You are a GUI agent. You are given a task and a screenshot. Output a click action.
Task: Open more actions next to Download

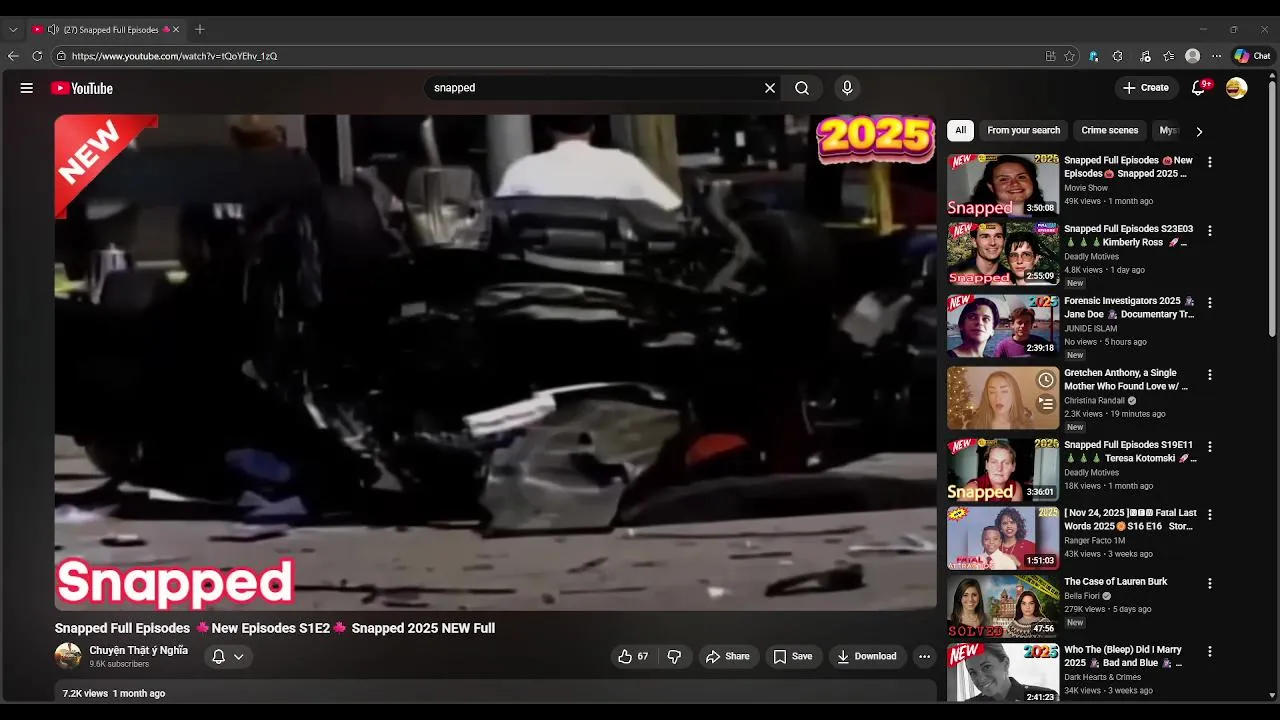pyautogui.click(x=925, y=656)
